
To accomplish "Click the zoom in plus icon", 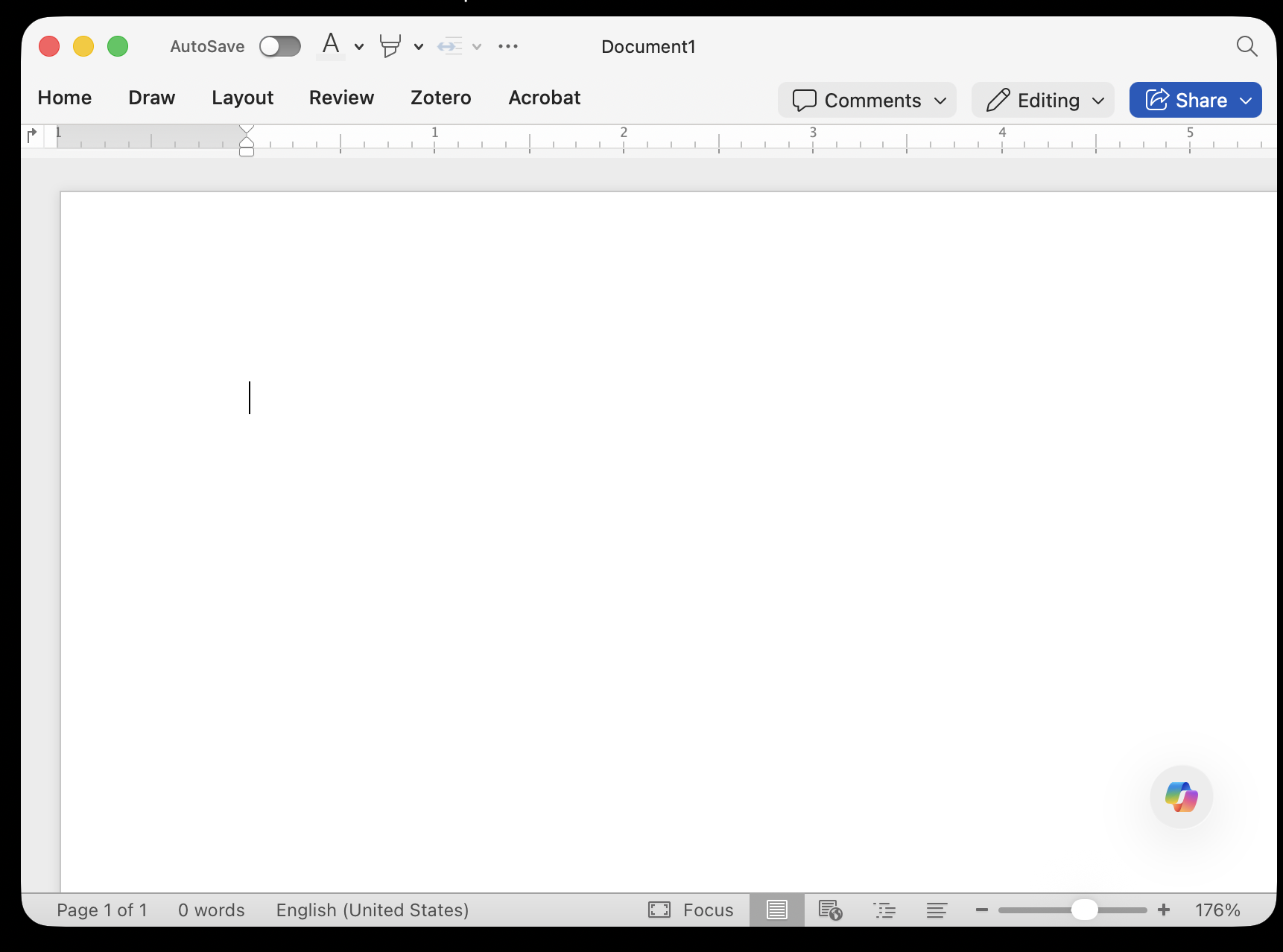I will pos(1164,910).
